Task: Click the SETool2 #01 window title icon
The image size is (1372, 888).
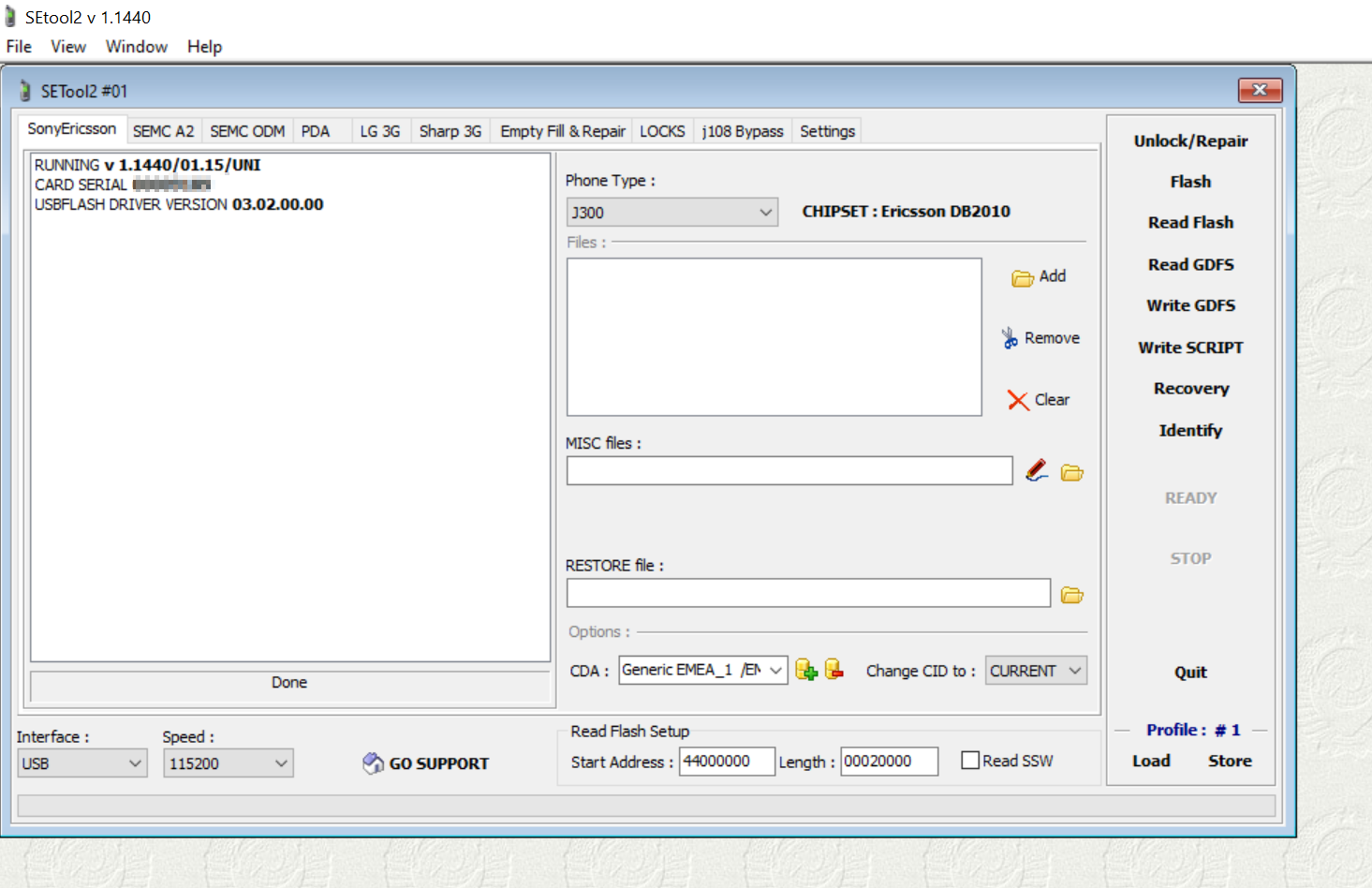Action: click(25, 91)
